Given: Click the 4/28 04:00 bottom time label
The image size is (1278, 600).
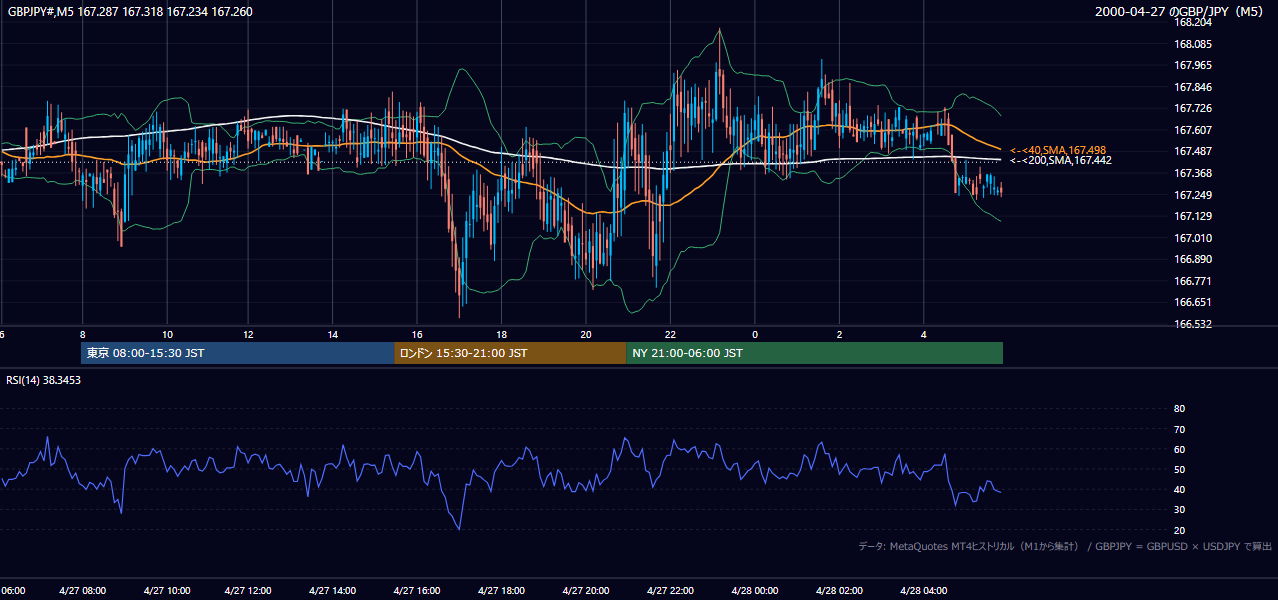Looking at the screenshot, I should point(922,590).
